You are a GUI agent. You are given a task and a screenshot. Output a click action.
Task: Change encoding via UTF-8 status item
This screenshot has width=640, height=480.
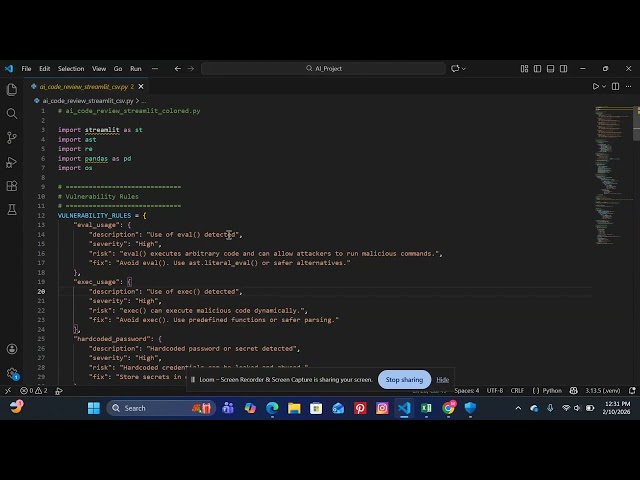(495, 391)
